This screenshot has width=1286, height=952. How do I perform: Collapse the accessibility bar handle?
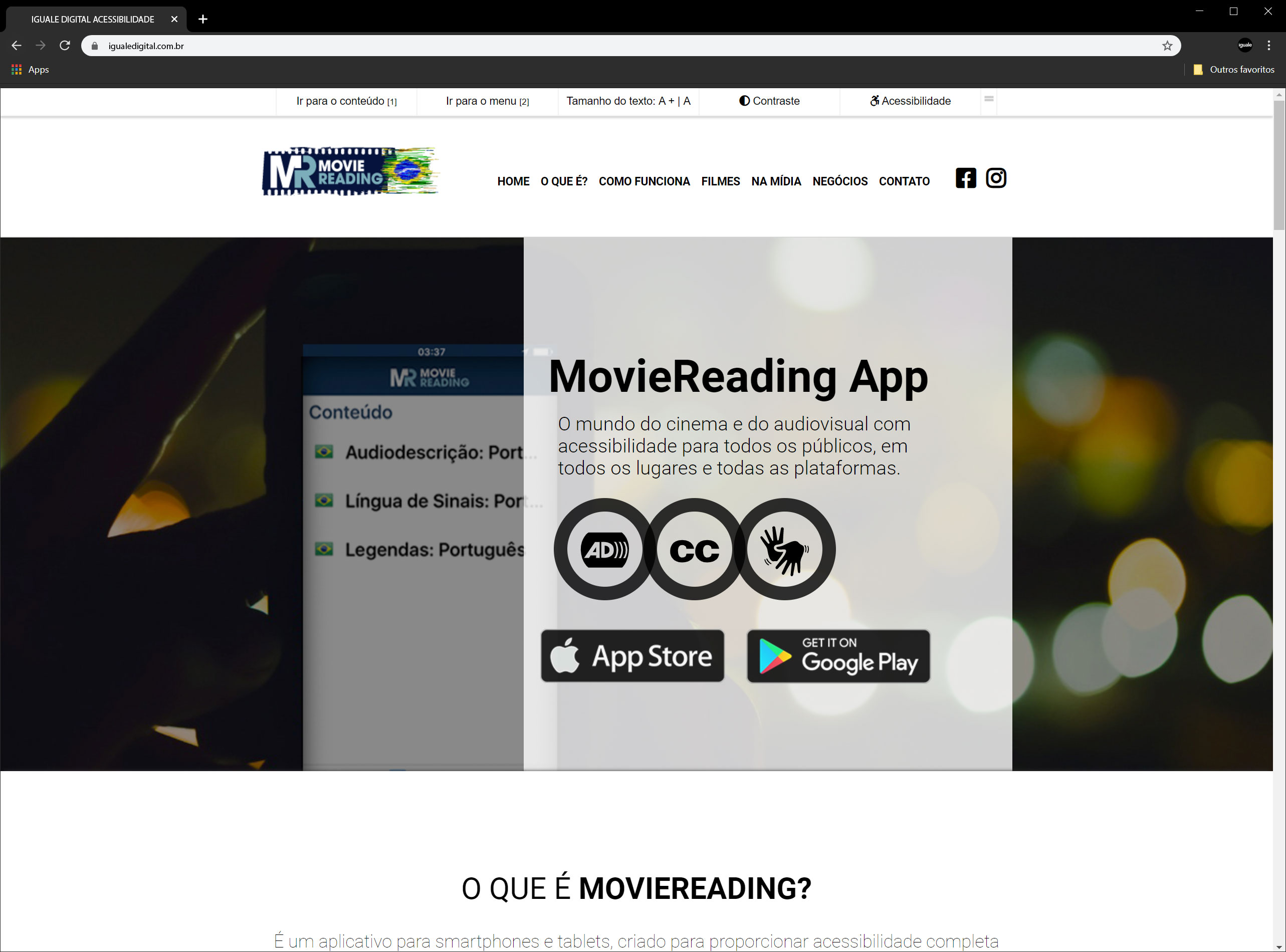pyautogui.click(x=989, y=99)
